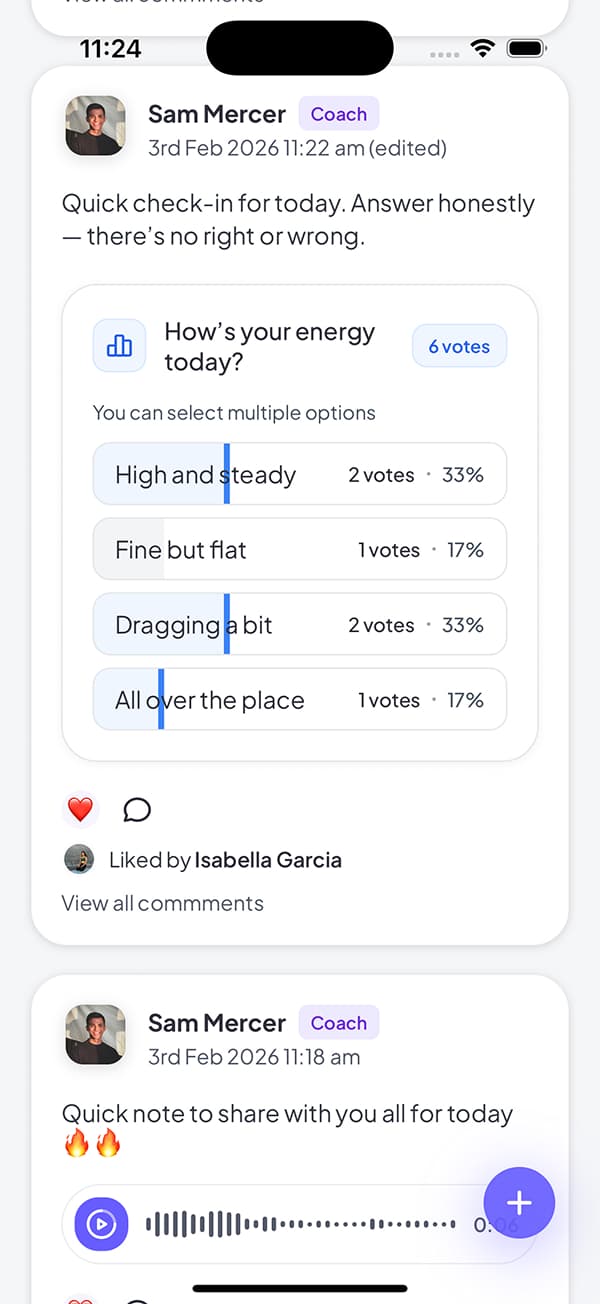The width and height of the screenshot is (600, 1304).
Task: Play the voice note with the play button
Action: [x=99, y=1222]
